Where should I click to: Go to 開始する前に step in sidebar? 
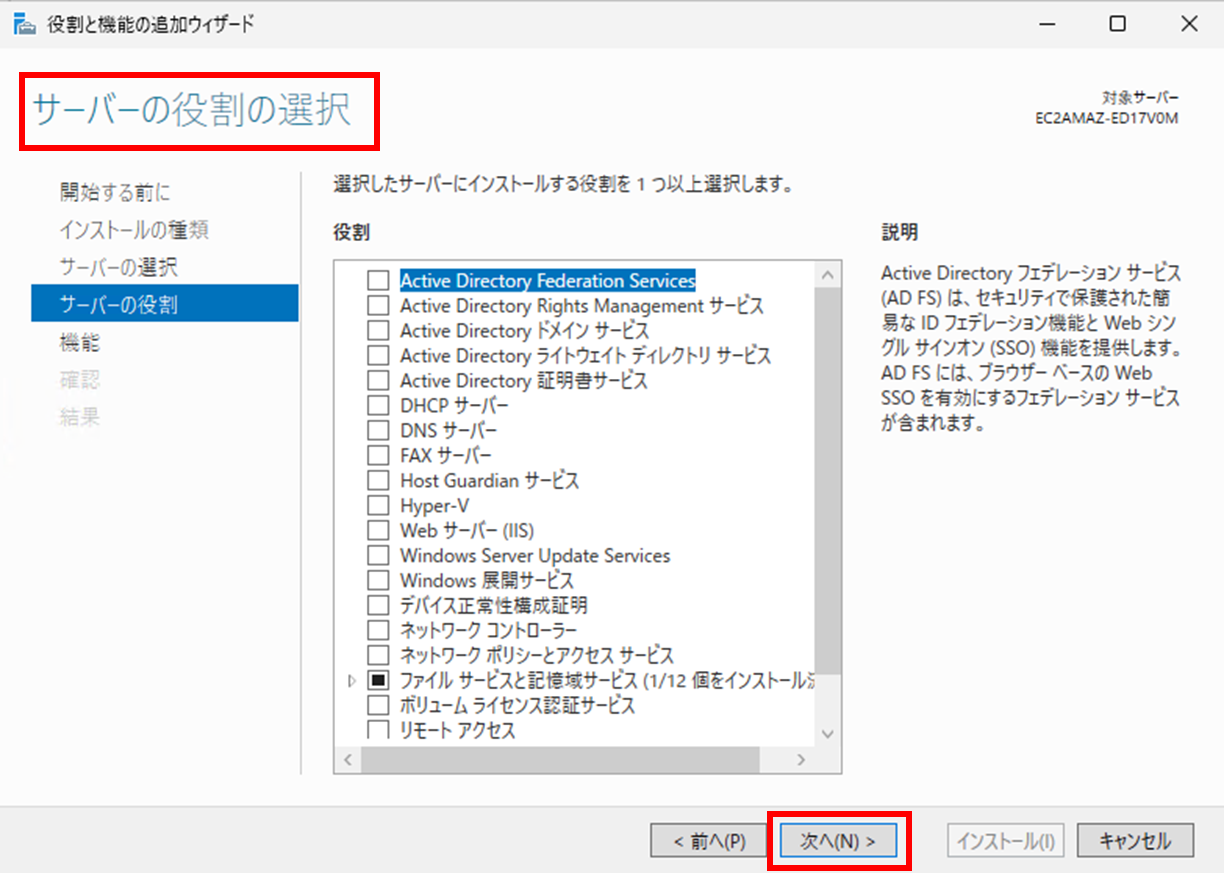[x=115, y=192]
